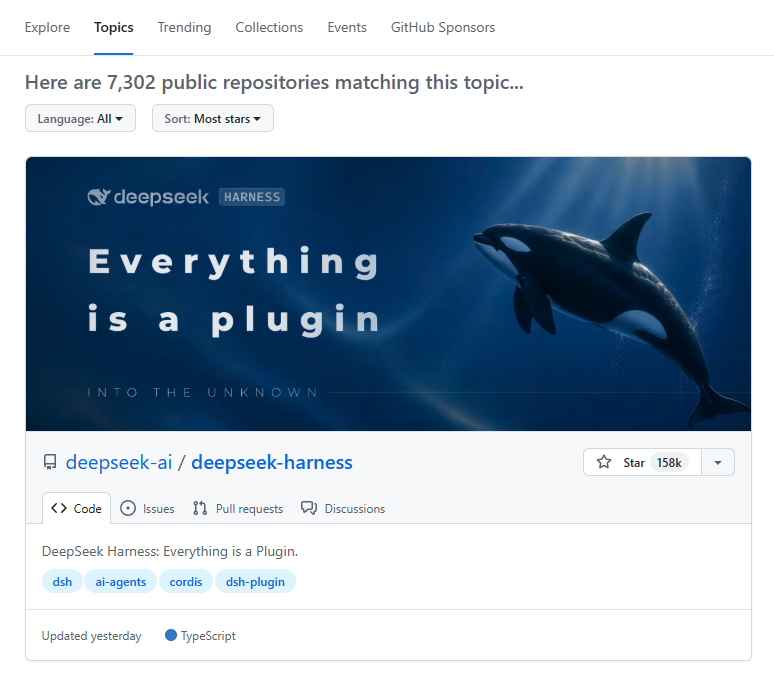Image resolution: width=774 pixels, height=682 pixels.
Task: Click the blue TypeScript language color dot
Action: tap(171, 635)
